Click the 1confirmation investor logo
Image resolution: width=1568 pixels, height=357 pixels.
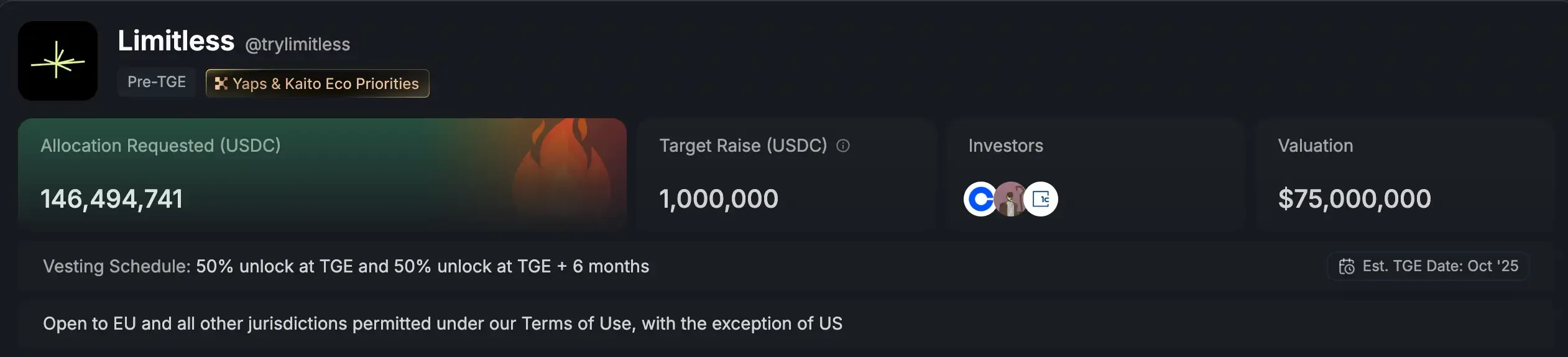(x=1041, y=199)
